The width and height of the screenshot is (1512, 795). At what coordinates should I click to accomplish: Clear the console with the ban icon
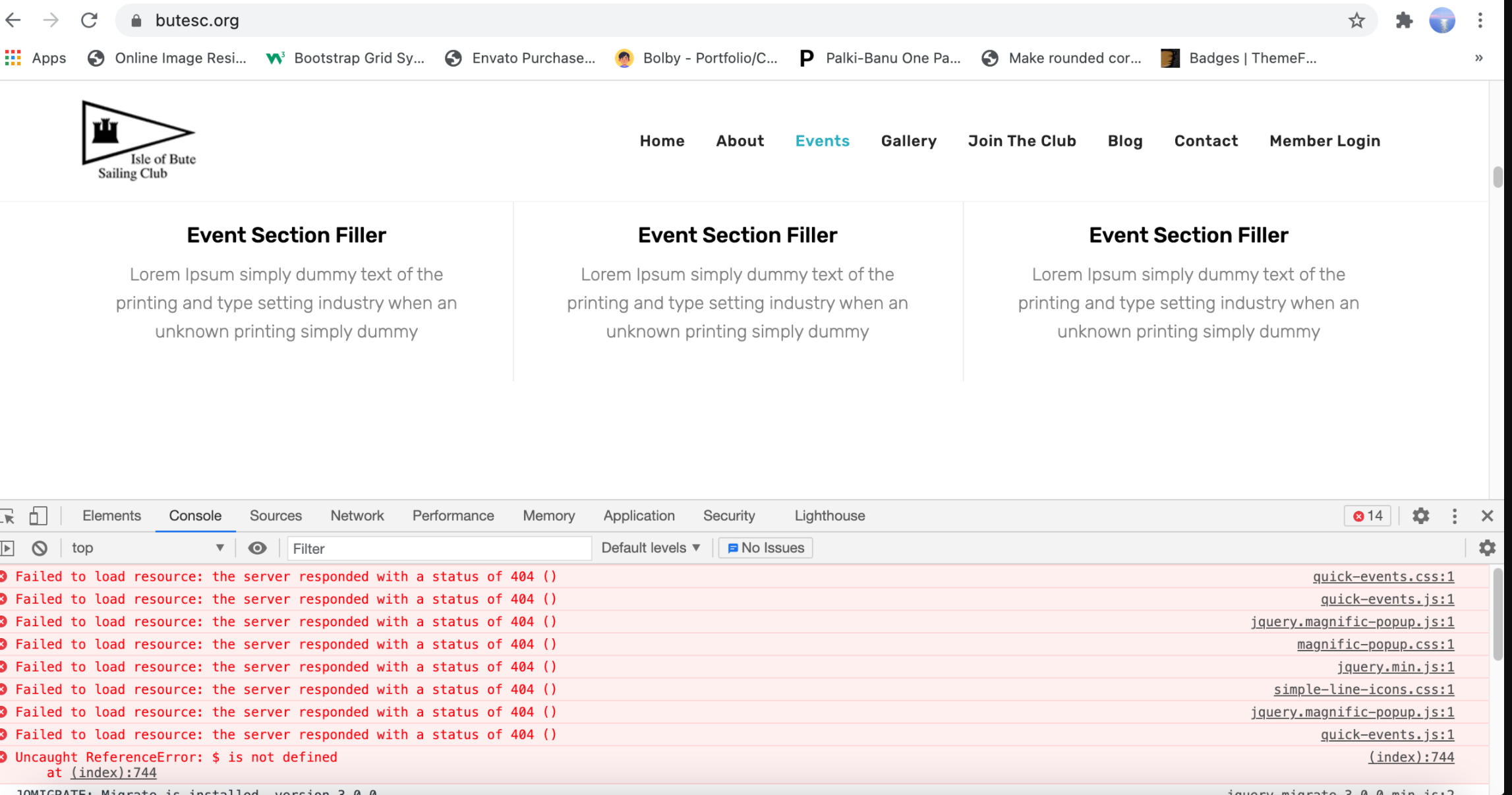pyautogui.click(x=40, y=548)
